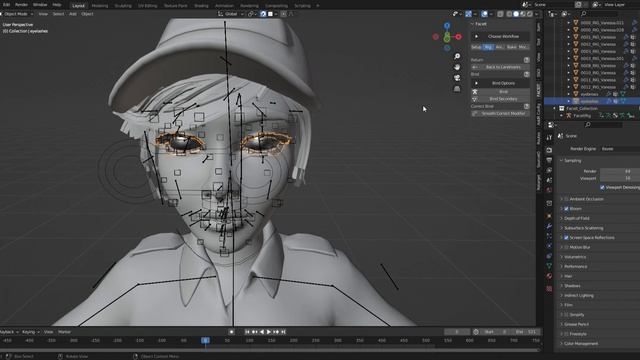
Task: Open the Modifiers wrench properties tab
Action: 549,226
